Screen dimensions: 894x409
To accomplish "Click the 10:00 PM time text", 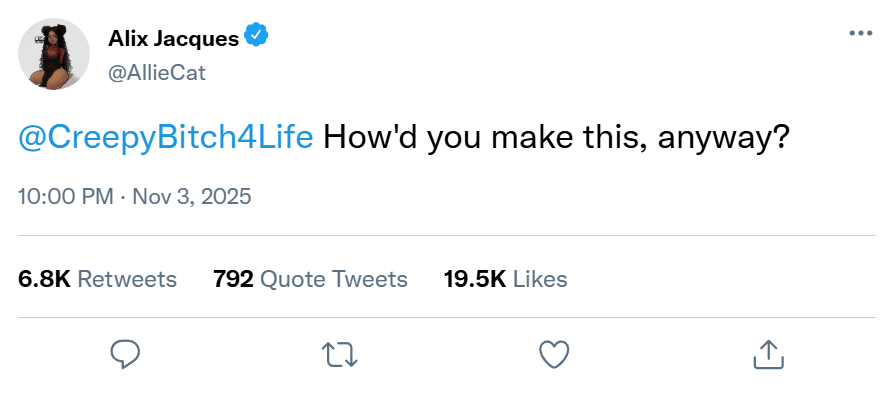I will pyautogui.click(x=66, y=195).
